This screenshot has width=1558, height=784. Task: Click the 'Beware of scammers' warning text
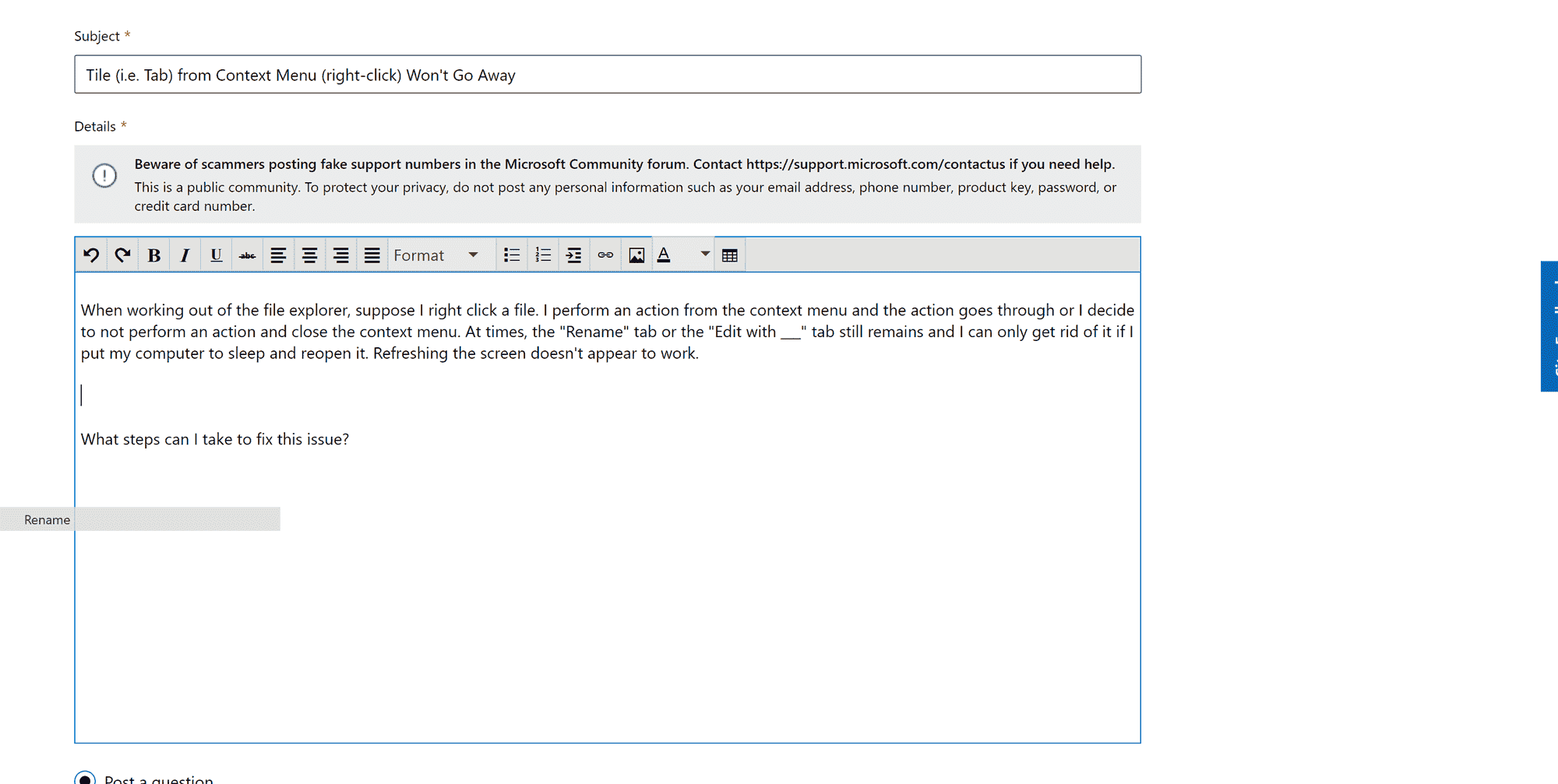click(625, 164)
